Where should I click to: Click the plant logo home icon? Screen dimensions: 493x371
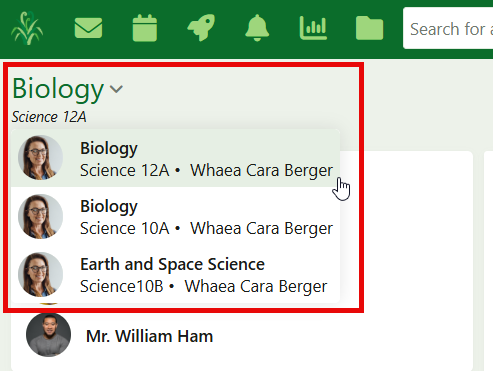point(27,28)
